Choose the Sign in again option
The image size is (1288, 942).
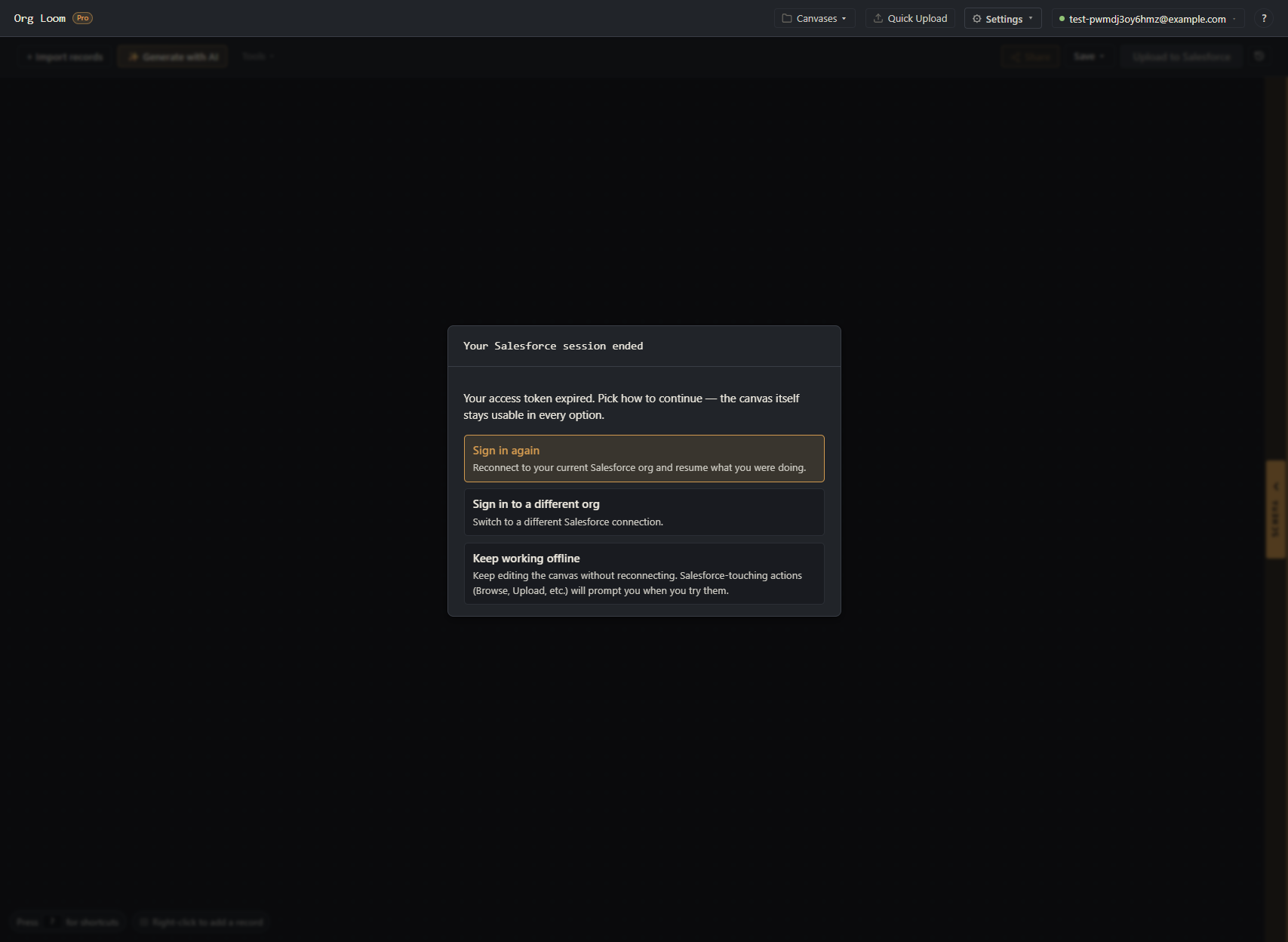(x=644, y=458)
